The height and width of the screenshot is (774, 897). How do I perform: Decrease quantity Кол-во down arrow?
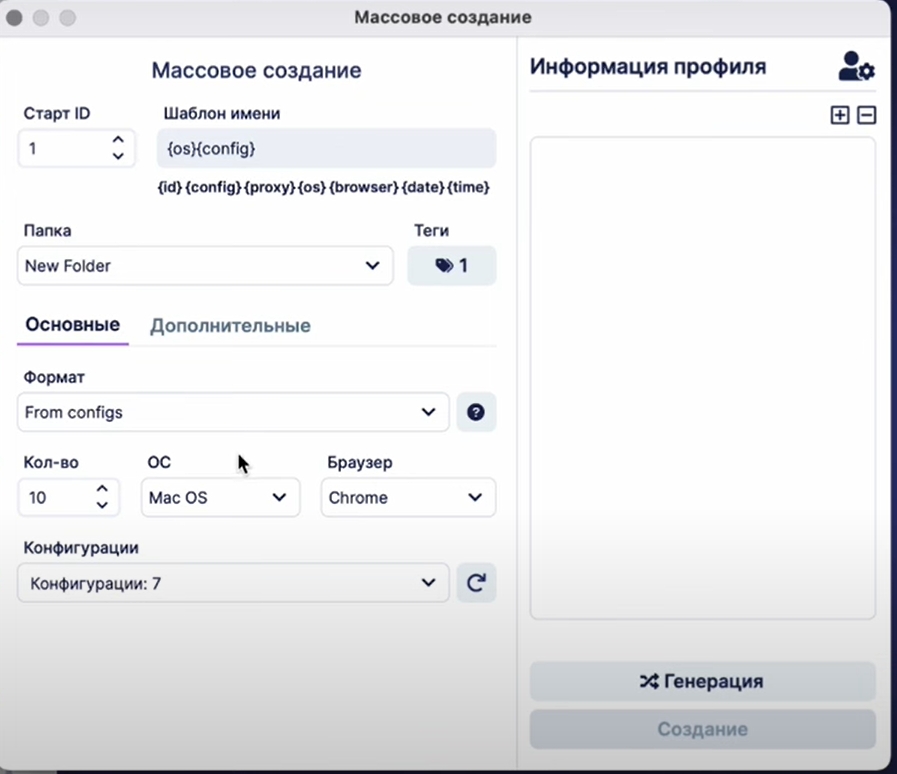coord(102,505)
